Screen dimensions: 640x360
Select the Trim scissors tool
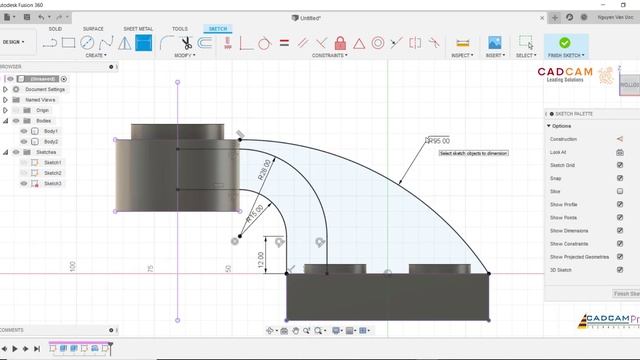186,42
